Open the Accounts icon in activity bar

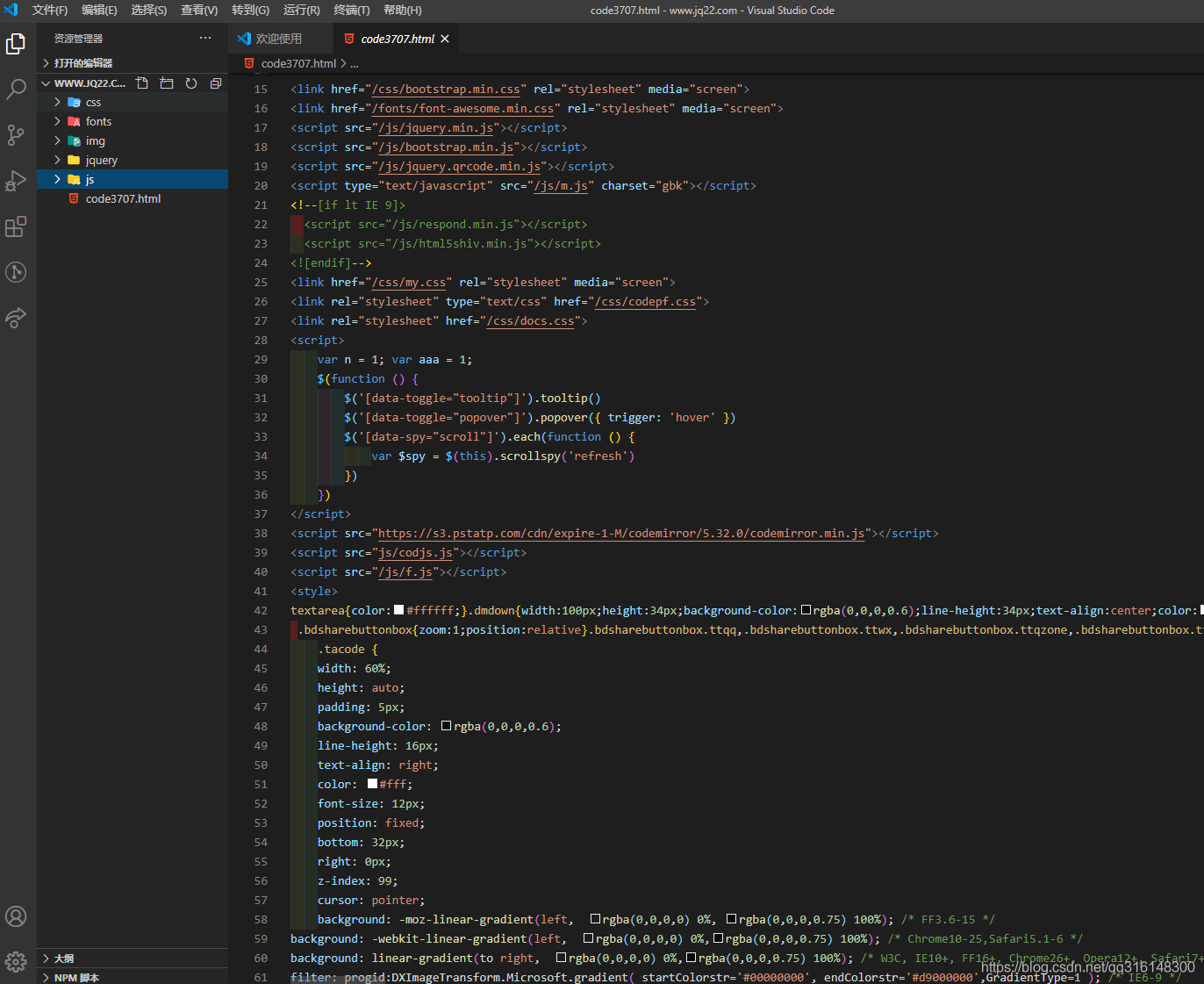click(16, 916)
